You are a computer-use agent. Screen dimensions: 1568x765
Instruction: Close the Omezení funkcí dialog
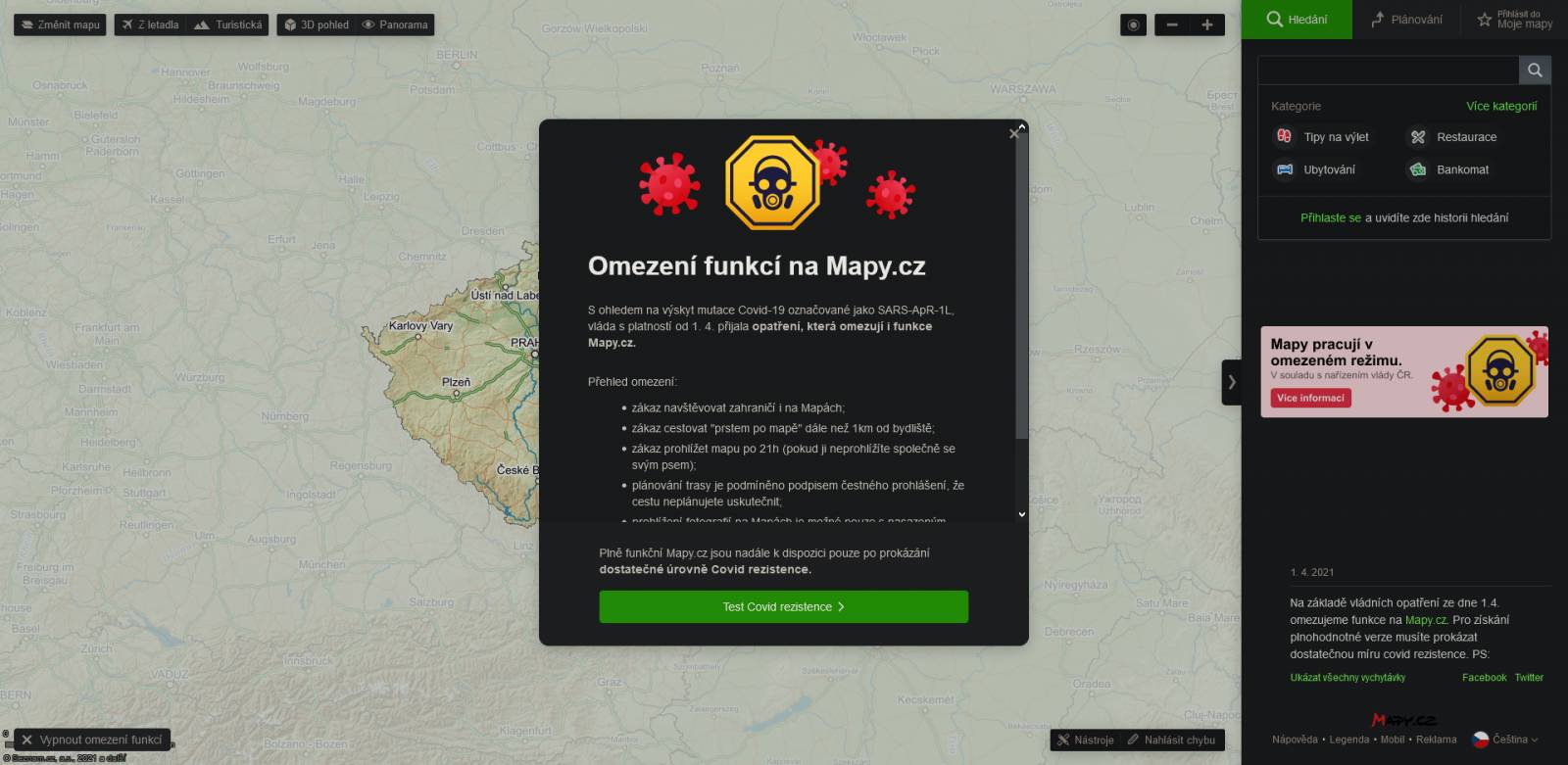click(1013, 134)
